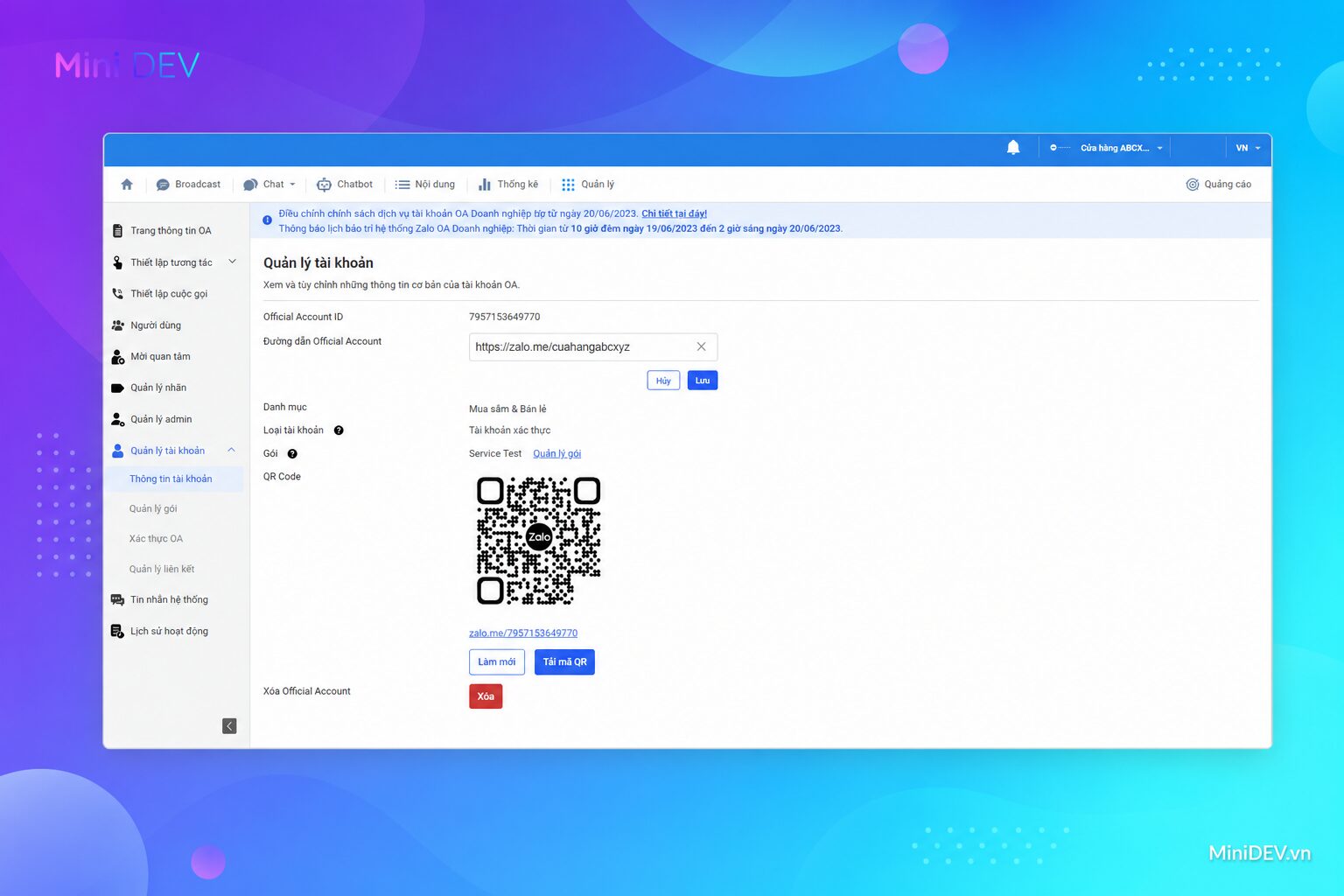Select Xác thực OA sidebar sub-item
This screenshot has width=1344, height=896.
point(156,539)
